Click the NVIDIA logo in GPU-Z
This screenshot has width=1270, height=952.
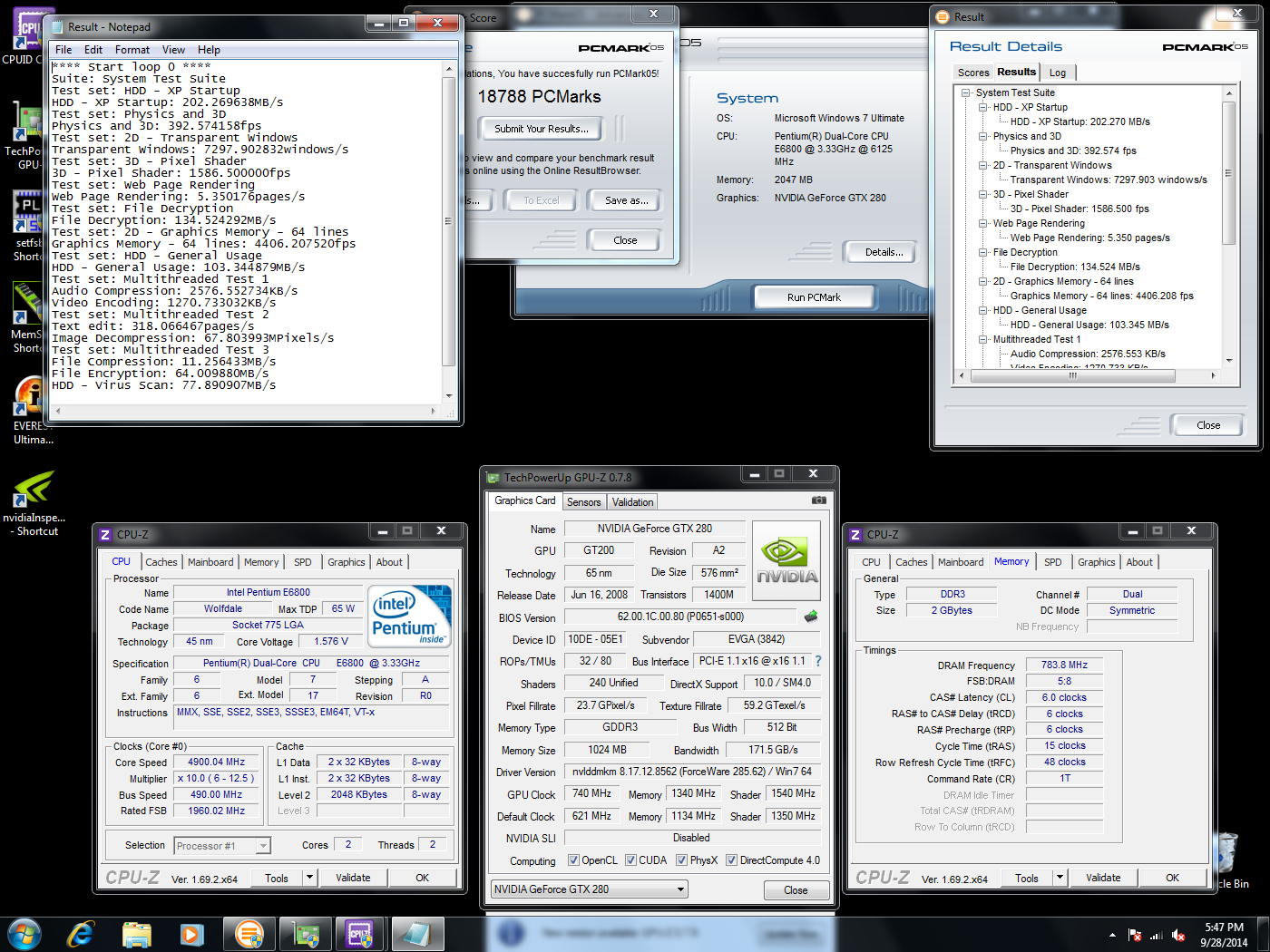[786, 560]
